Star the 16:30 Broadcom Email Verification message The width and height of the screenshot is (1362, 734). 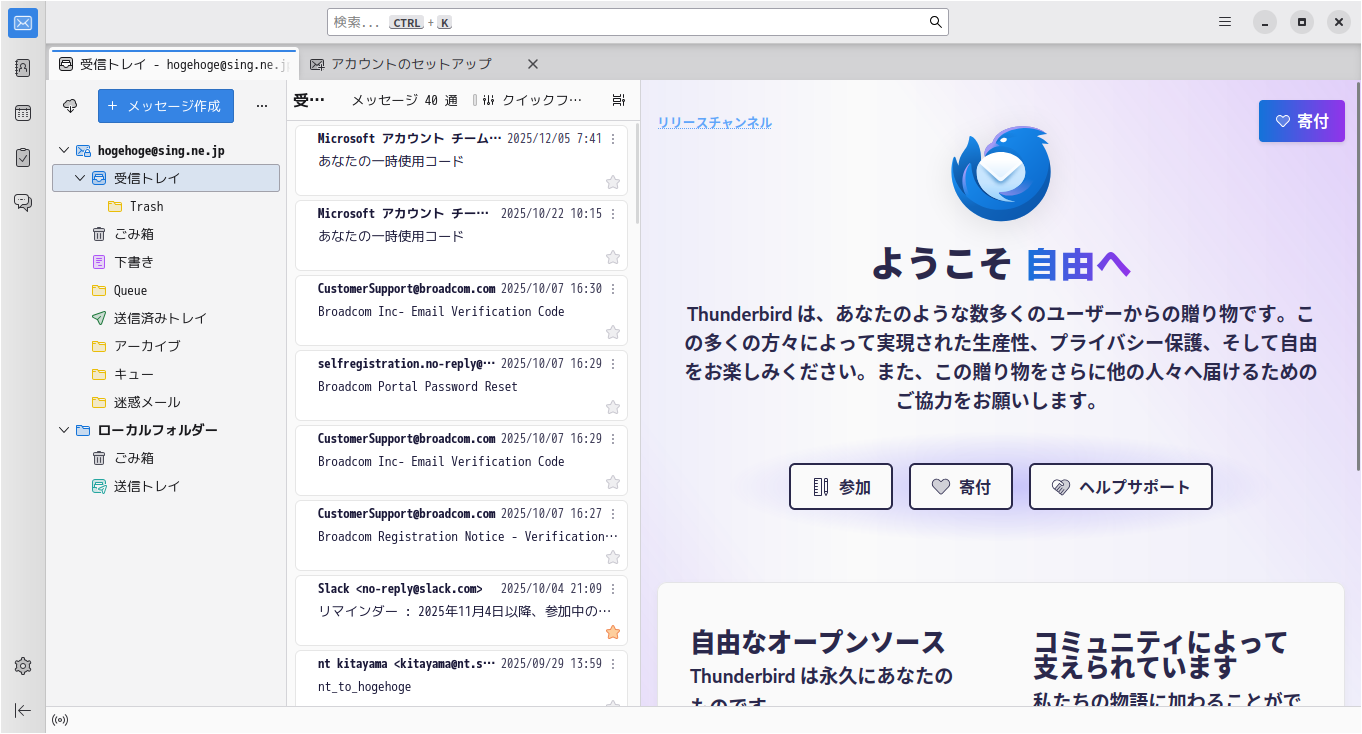click(x=613, y=332)
